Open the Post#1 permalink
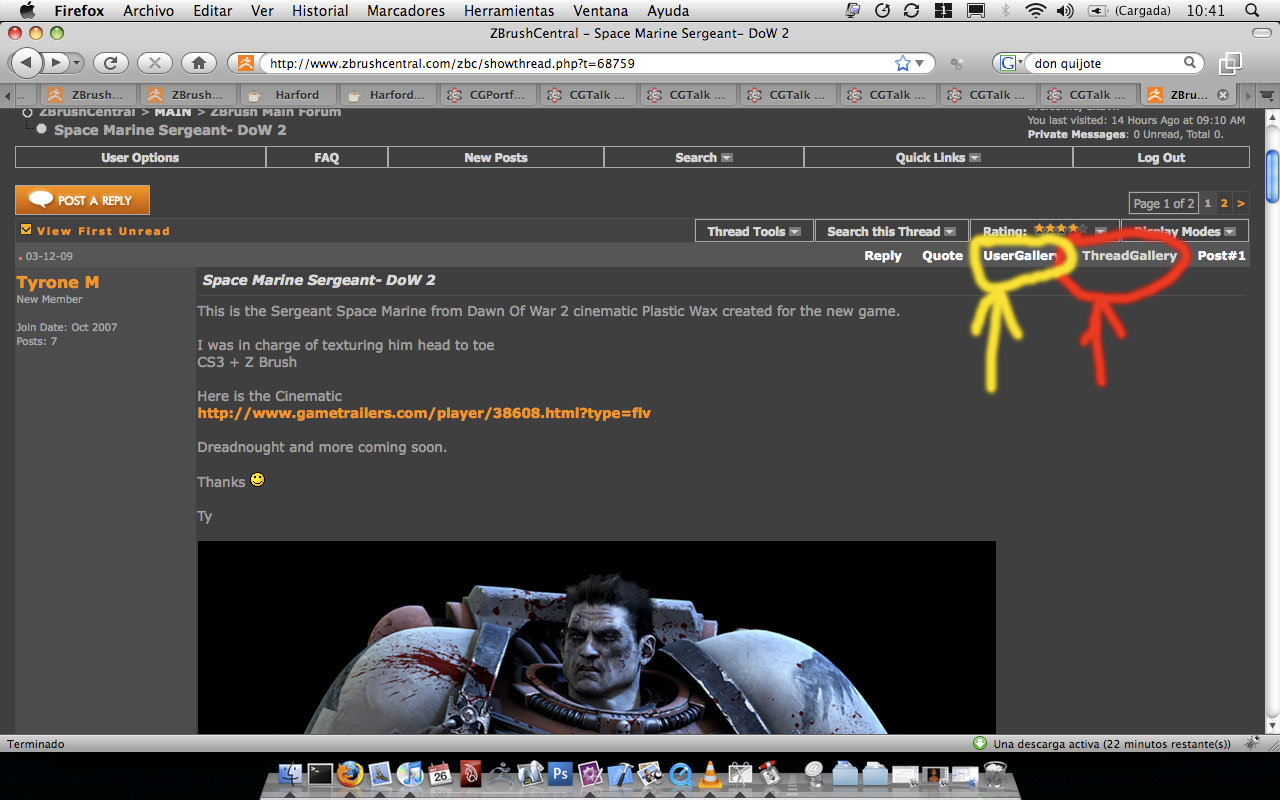1280x800 pixels. (x=1222, y=256)
